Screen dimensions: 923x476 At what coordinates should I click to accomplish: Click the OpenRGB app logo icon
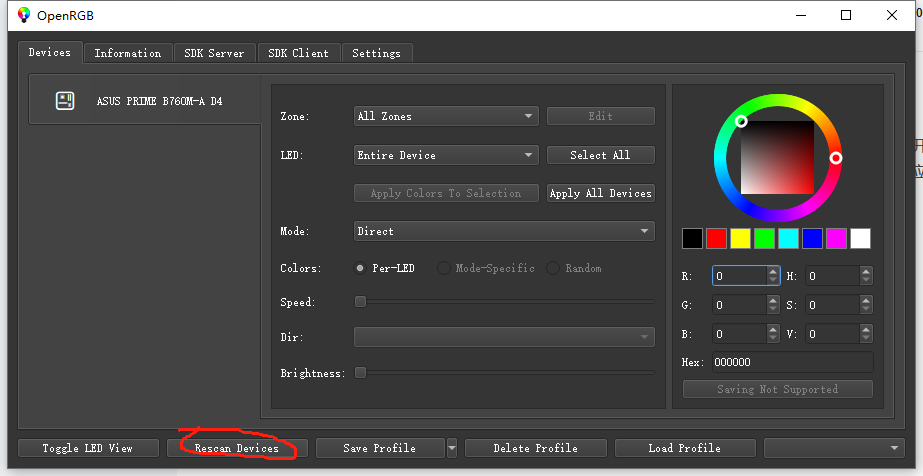(24, 15)
